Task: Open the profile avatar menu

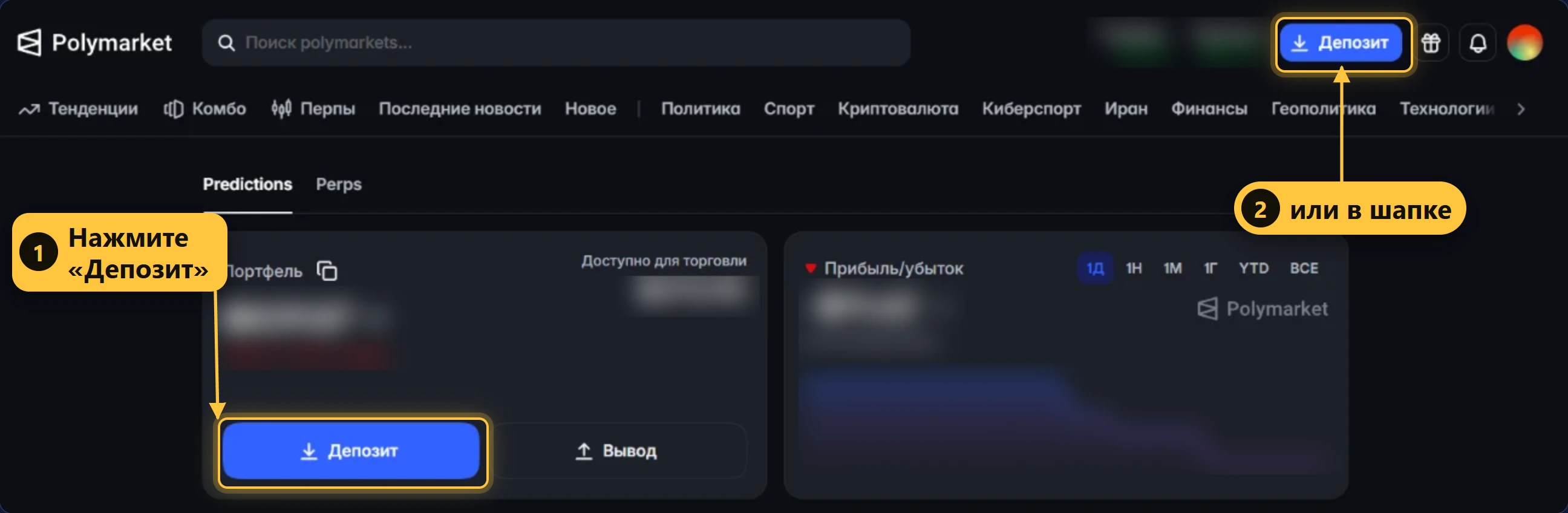Action: (x=1524, y=42)
